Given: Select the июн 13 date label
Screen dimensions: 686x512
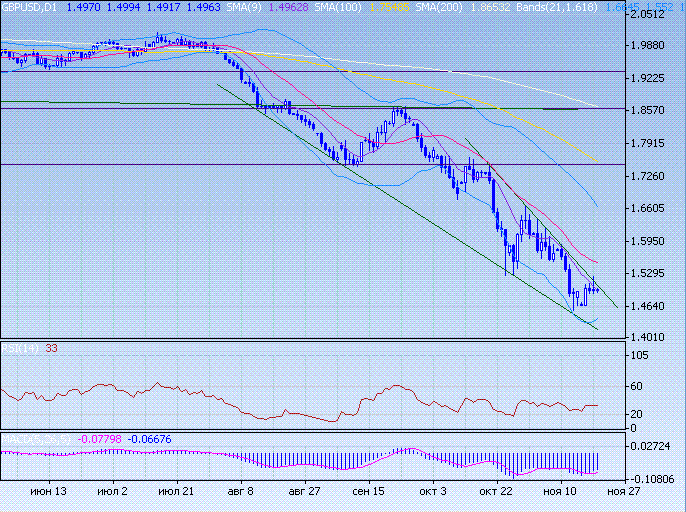Looking at the screenshot, I should [48, 492].
